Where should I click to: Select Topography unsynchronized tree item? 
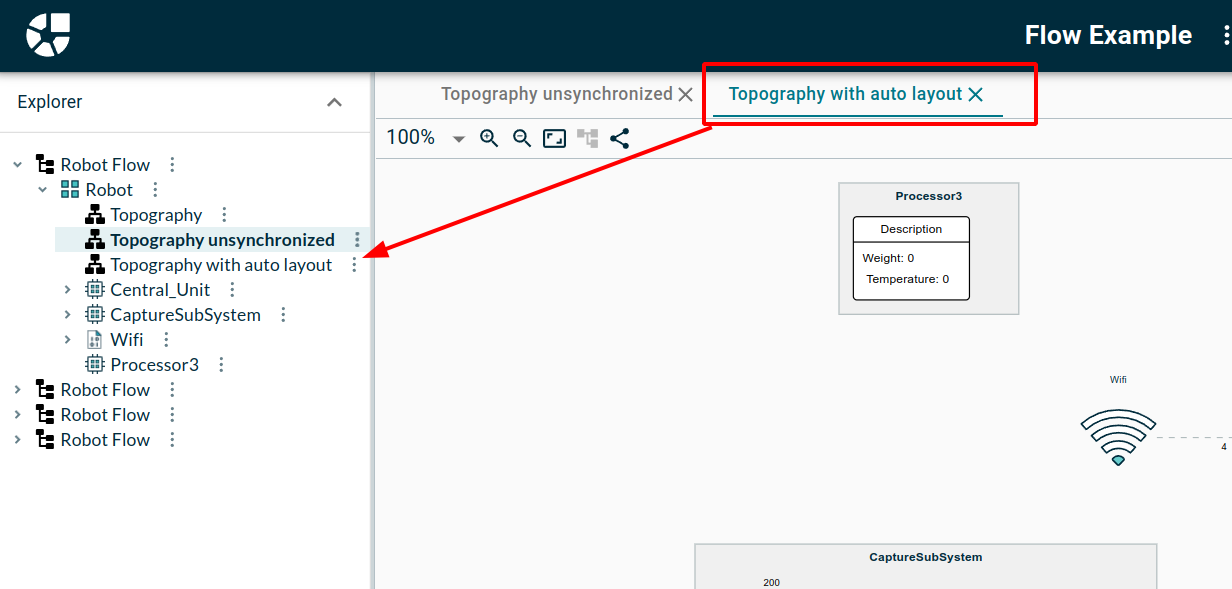pyautogui.click(x=223, y=240)
